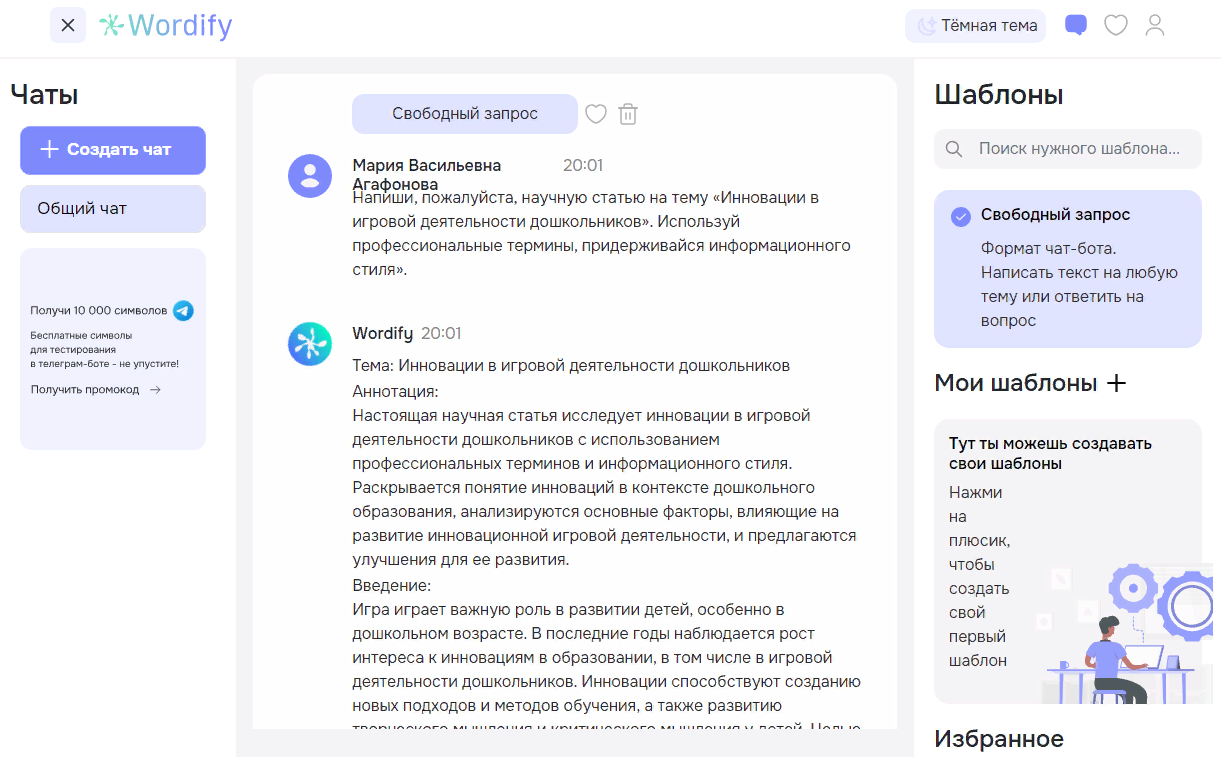This screenshot has height=757, width=1221.
Task: Click the moon icon in dark theme button
Action: 927,26
